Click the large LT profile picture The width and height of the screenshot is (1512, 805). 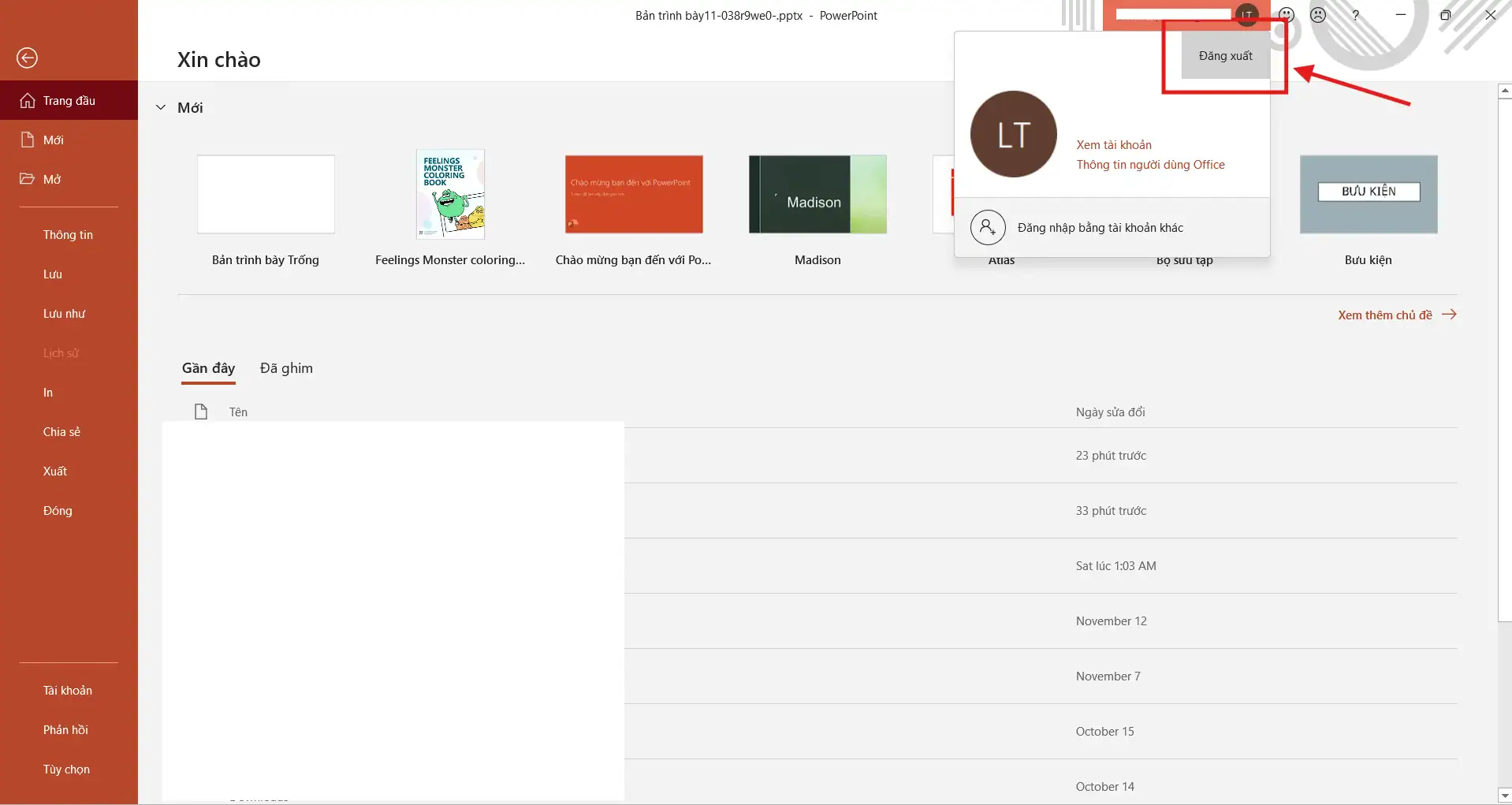(1013, 135)
